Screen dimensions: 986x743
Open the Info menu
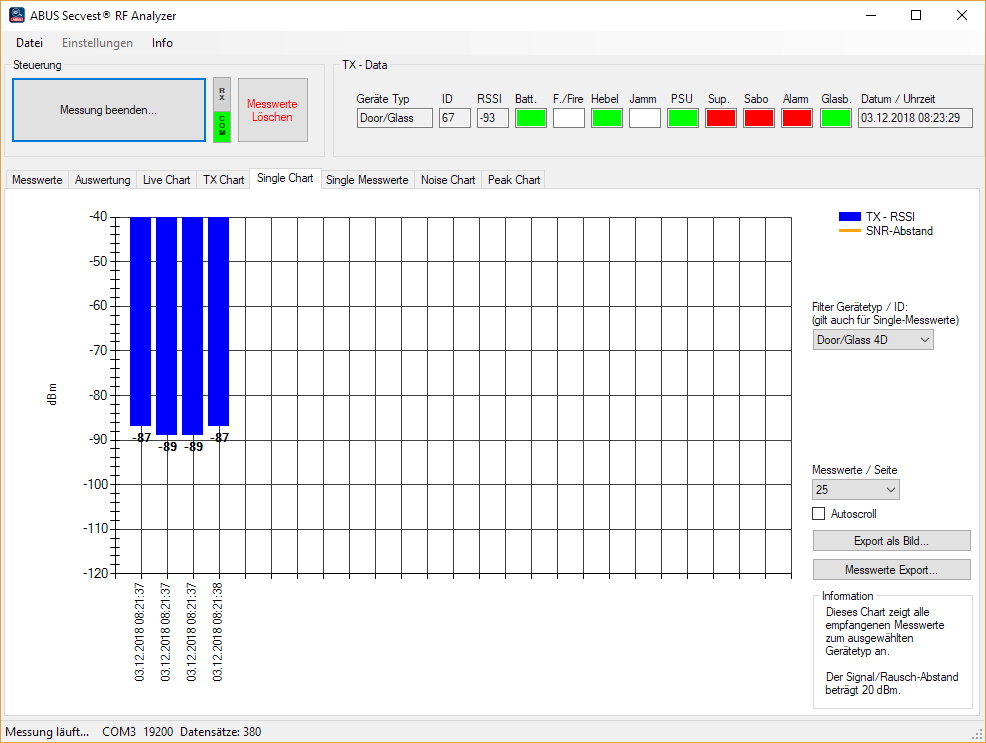coord(162,43)
